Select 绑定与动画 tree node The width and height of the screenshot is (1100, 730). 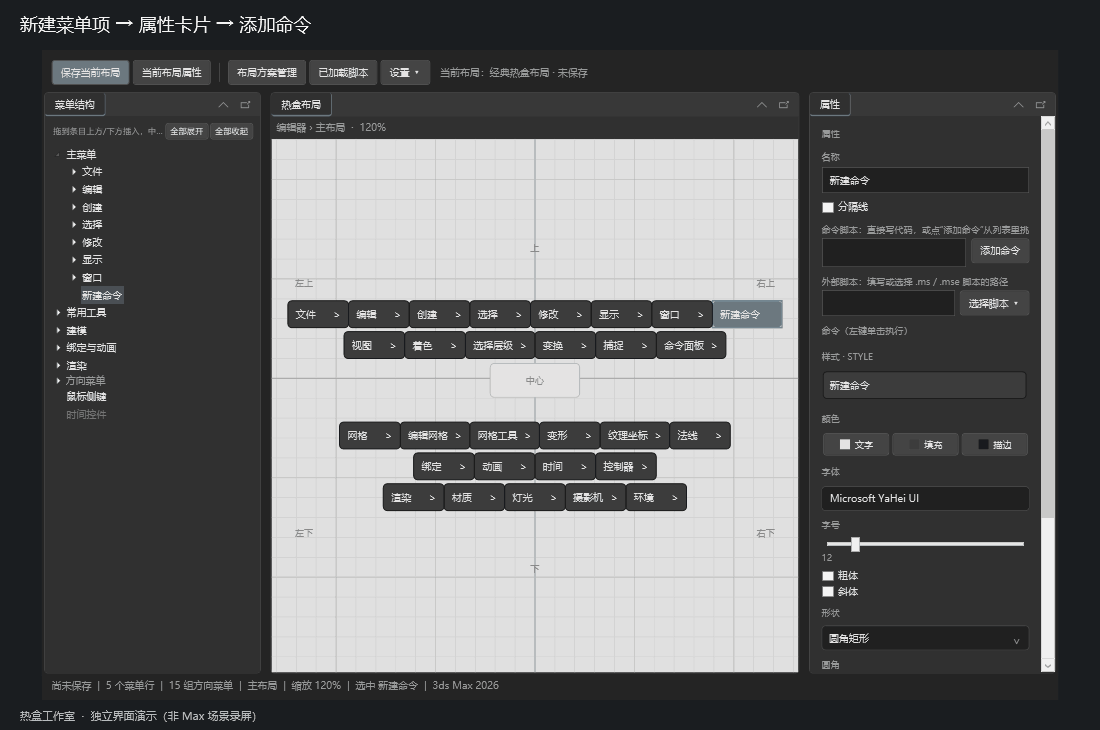click(x=91, y=348)
